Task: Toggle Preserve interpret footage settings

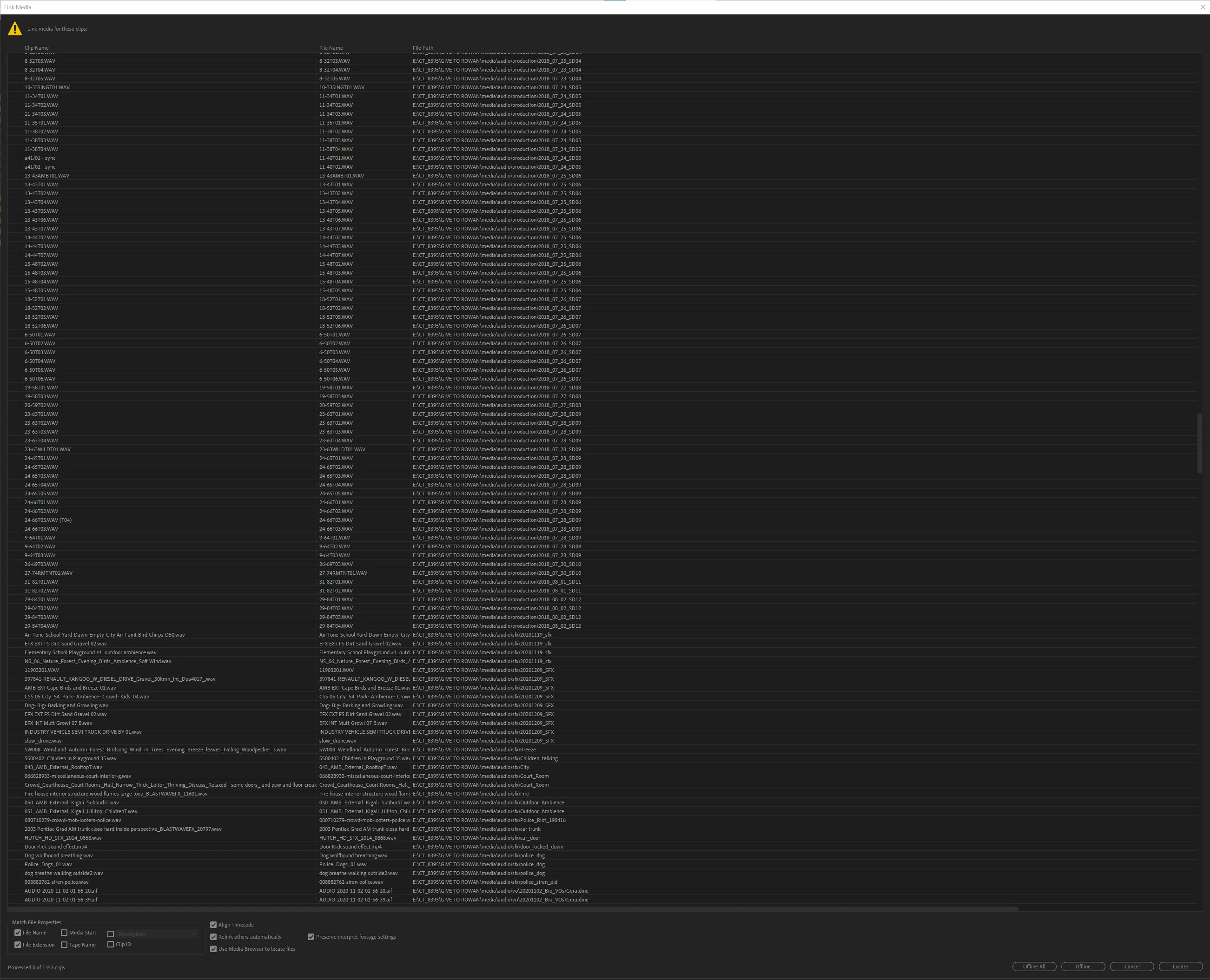Action: [x=311, y=936]
